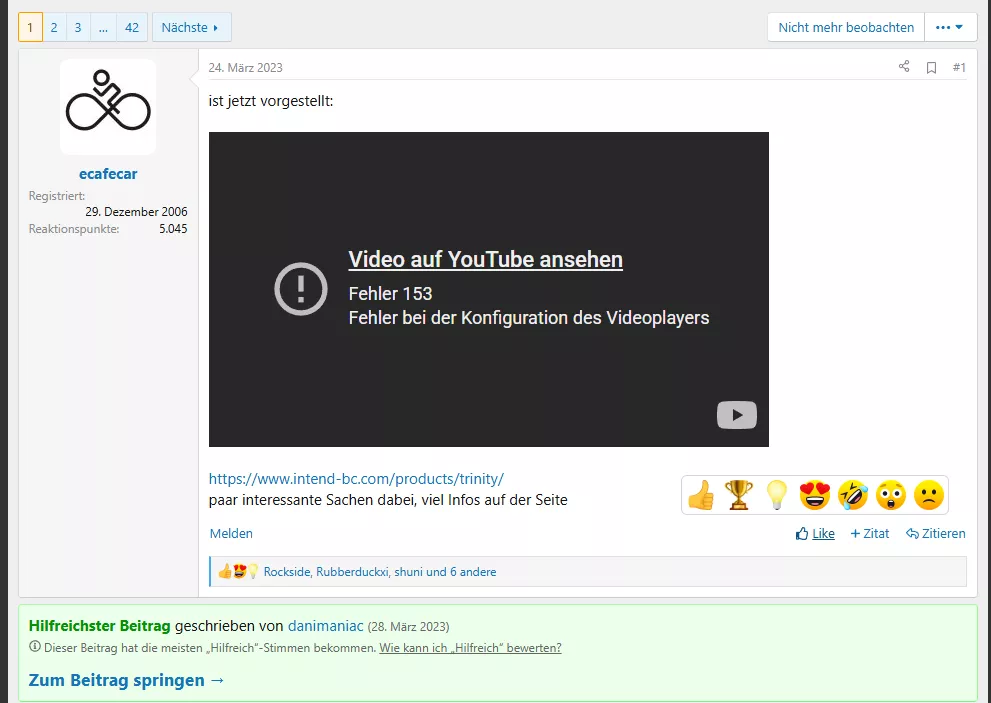React with the astonished flushed emoji
The width and height of the screenshot is (991, 703).
tap(891, 495)
